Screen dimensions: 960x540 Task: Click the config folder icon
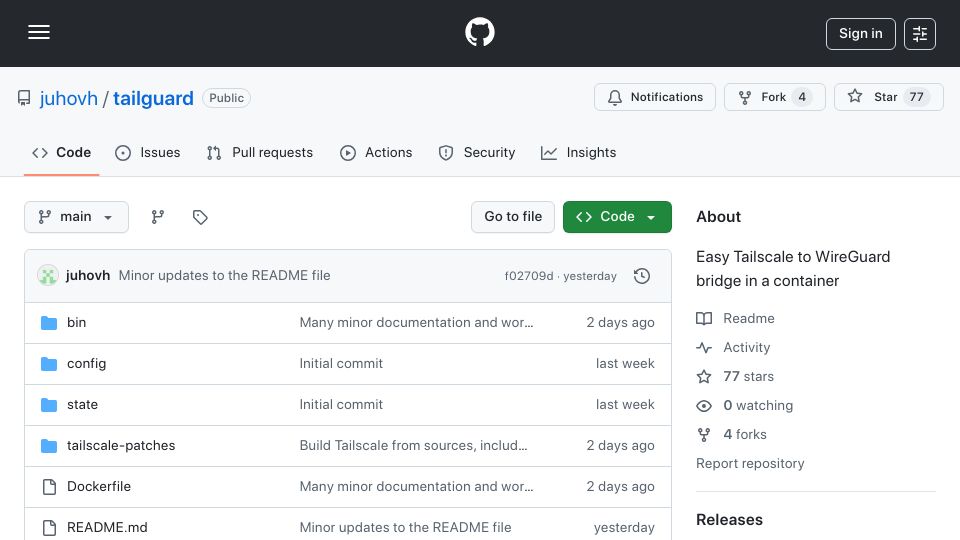49,364
